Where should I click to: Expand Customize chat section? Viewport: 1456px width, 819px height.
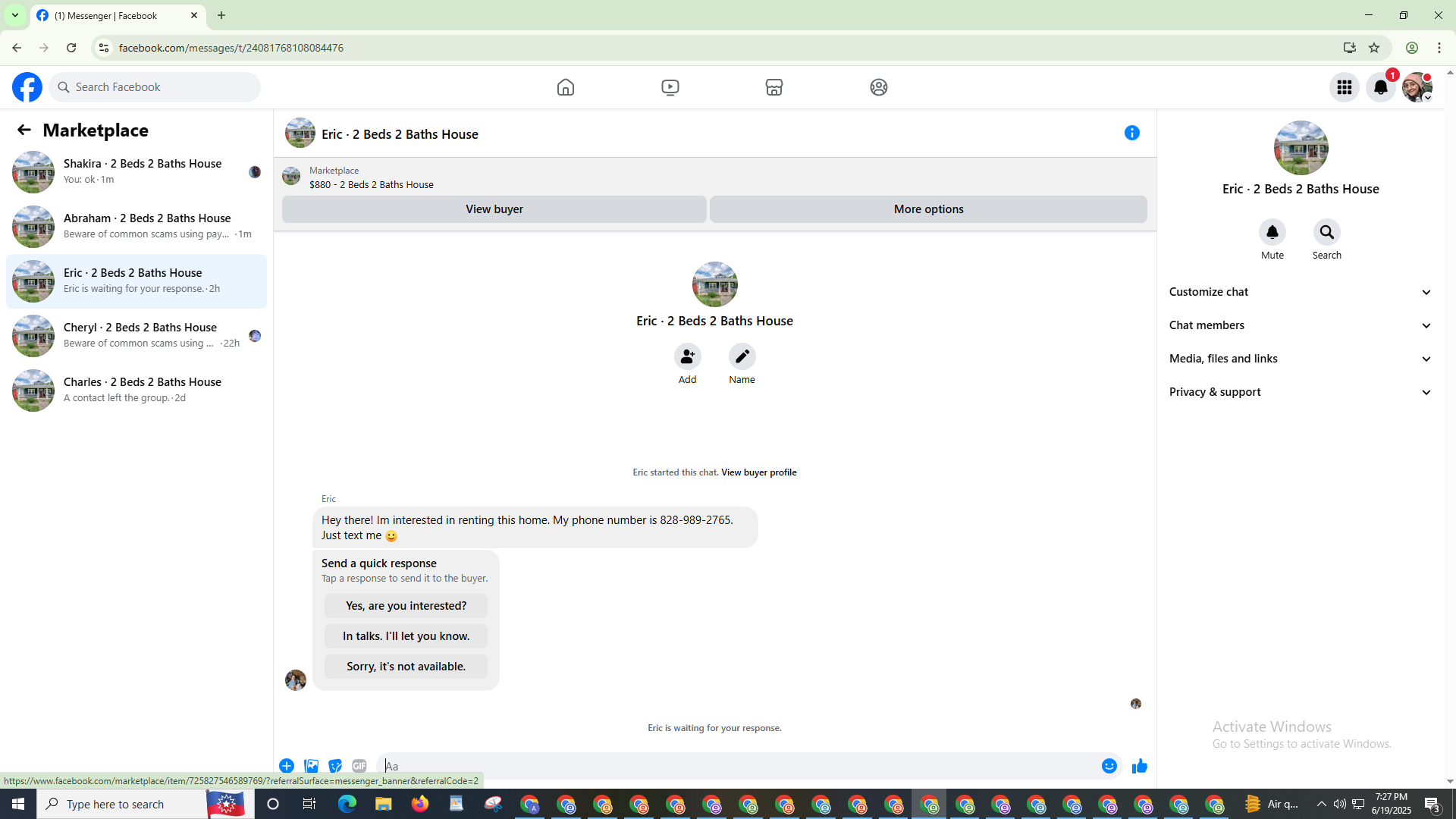1301,292
